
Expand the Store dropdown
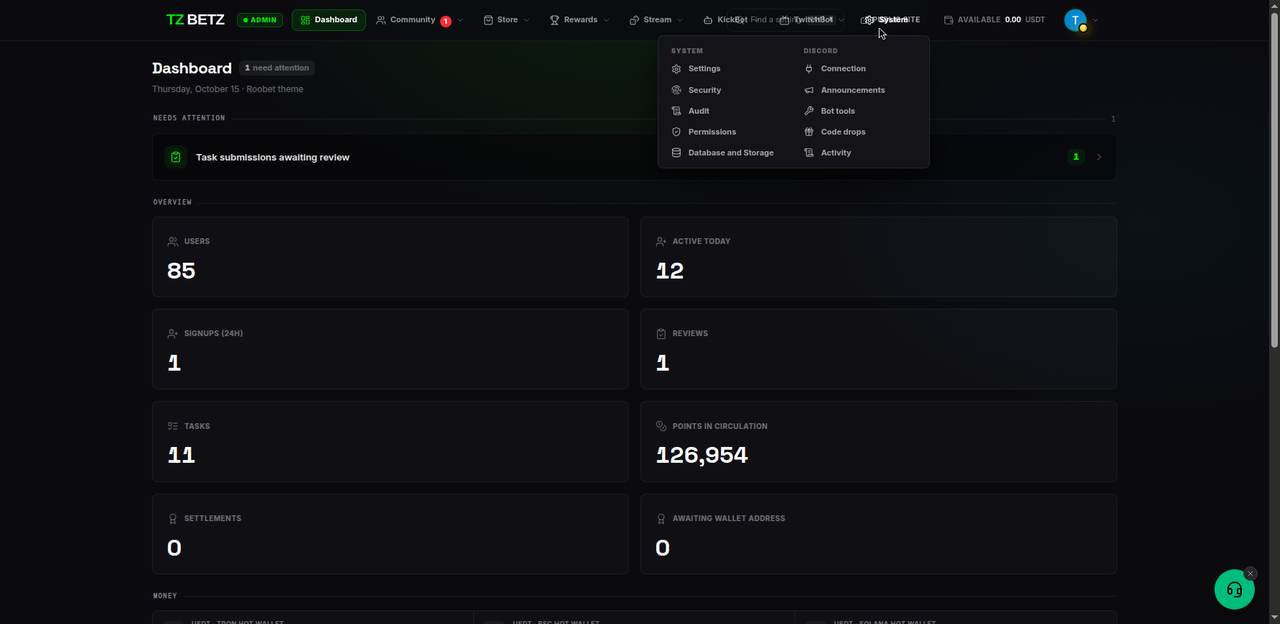tap(506, 20)
